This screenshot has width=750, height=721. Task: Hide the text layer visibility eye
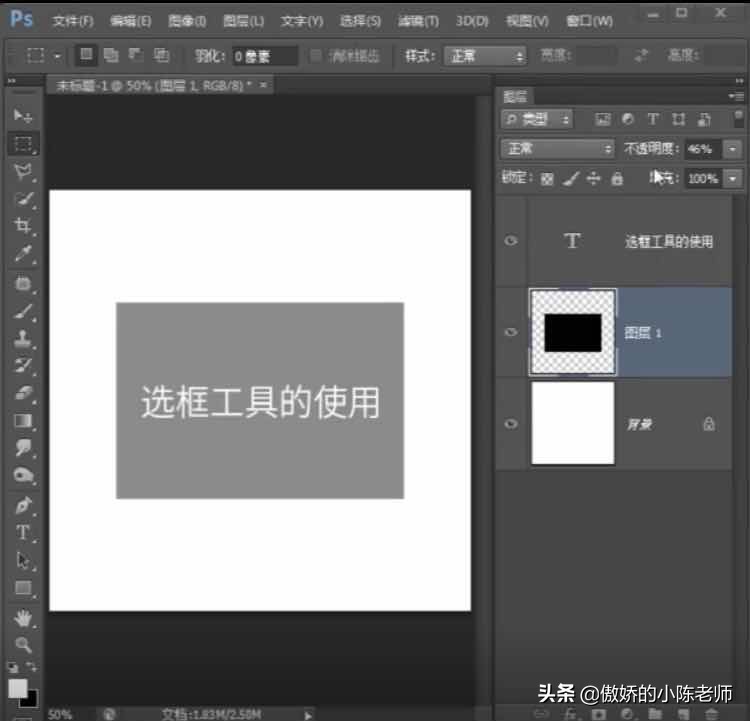click(511, 241)
